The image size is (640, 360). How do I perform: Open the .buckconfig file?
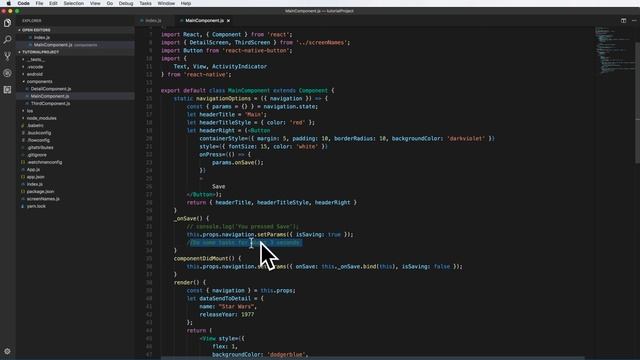[39, 133]
